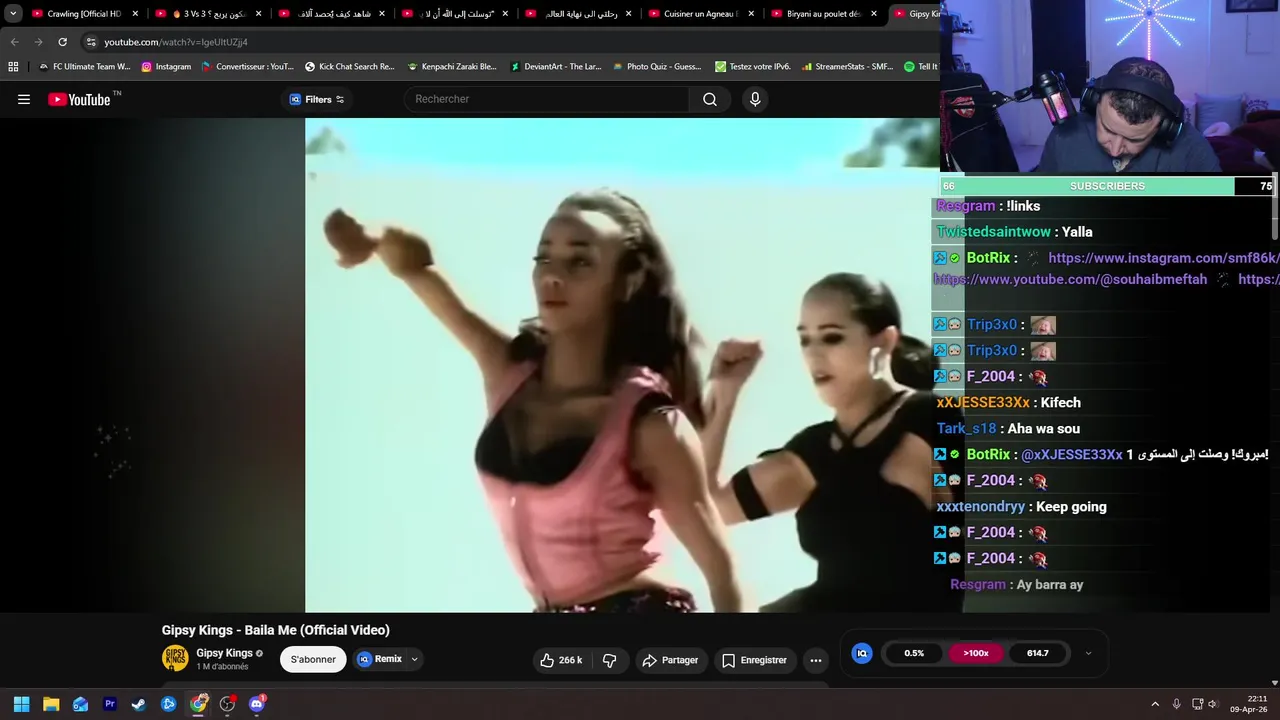This screenshot has width=1280, height=720.
Task: Open FC Ultimate Team bookmark
Action: pyautogui.click(x=84, y=67)
